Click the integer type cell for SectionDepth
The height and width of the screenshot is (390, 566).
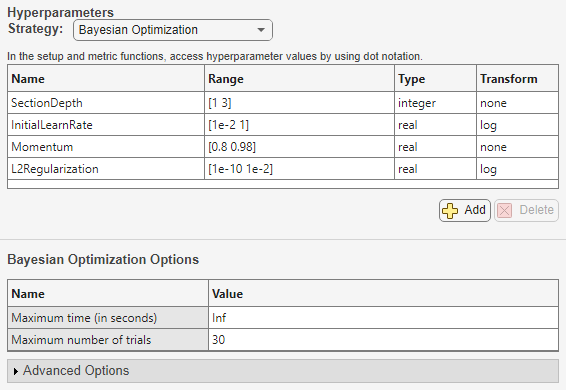click(x=435, y=103)
